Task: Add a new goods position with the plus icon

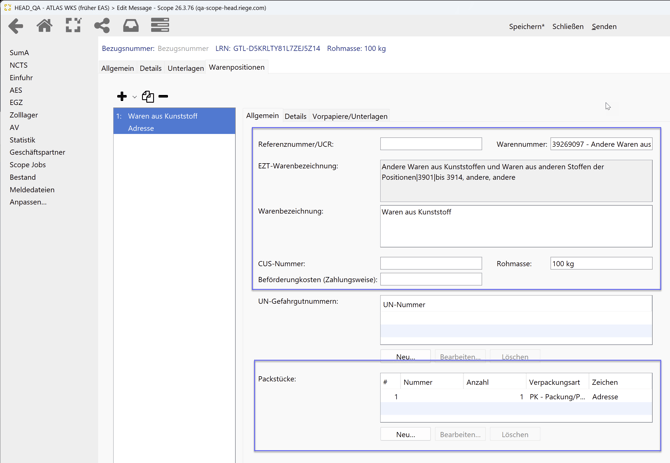Action: (x=122, y=97)
